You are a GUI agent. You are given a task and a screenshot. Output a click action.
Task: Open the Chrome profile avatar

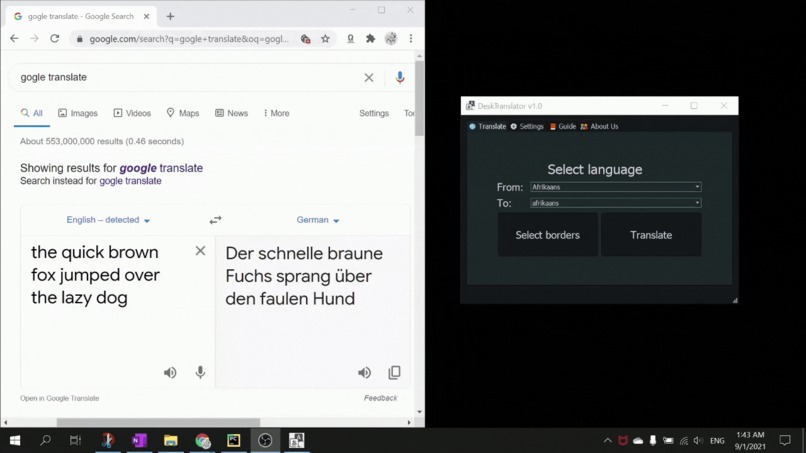391,39
